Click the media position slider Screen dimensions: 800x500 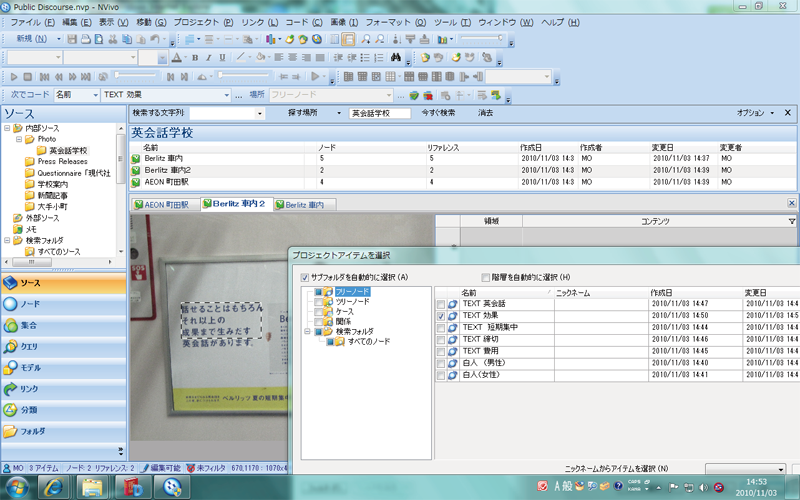pos(136,76)
